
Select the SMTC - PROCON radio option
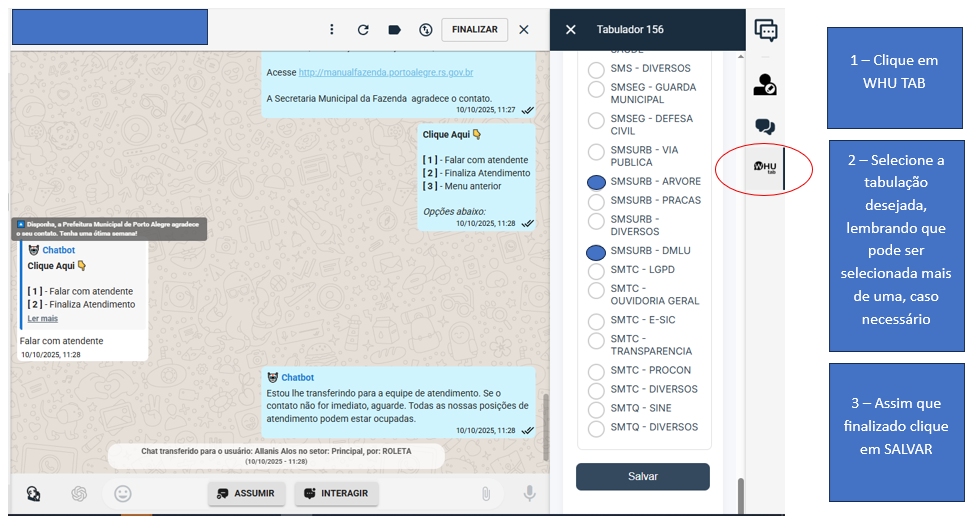point(596,371)
